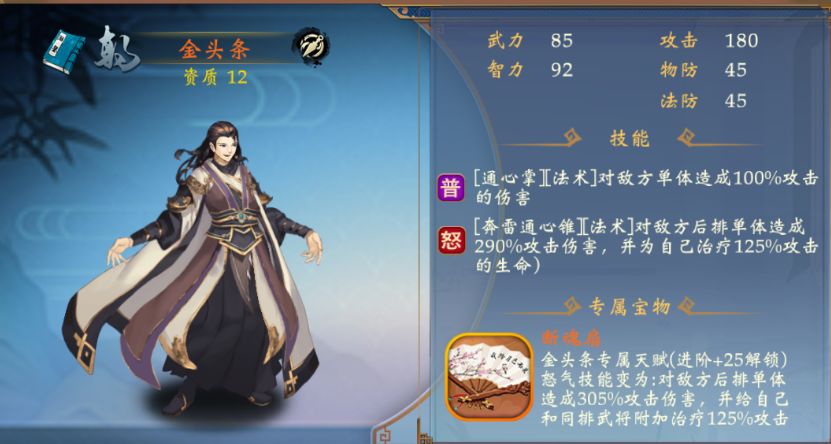Click the 资质 12 aptitude label
The image size is (831, 444).
(216, 77)
